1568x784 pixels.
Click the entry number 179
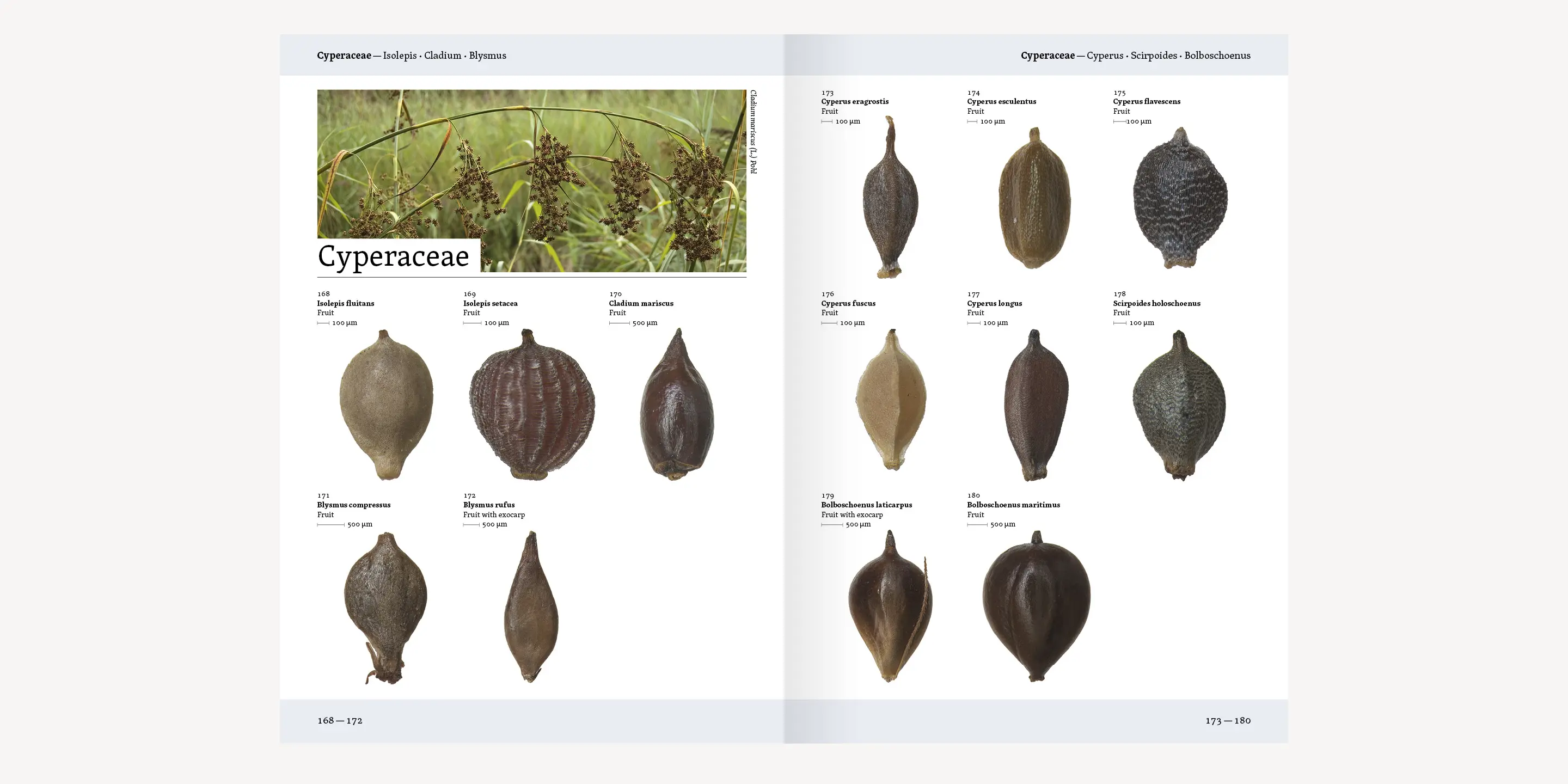click(x=827, y=495)
